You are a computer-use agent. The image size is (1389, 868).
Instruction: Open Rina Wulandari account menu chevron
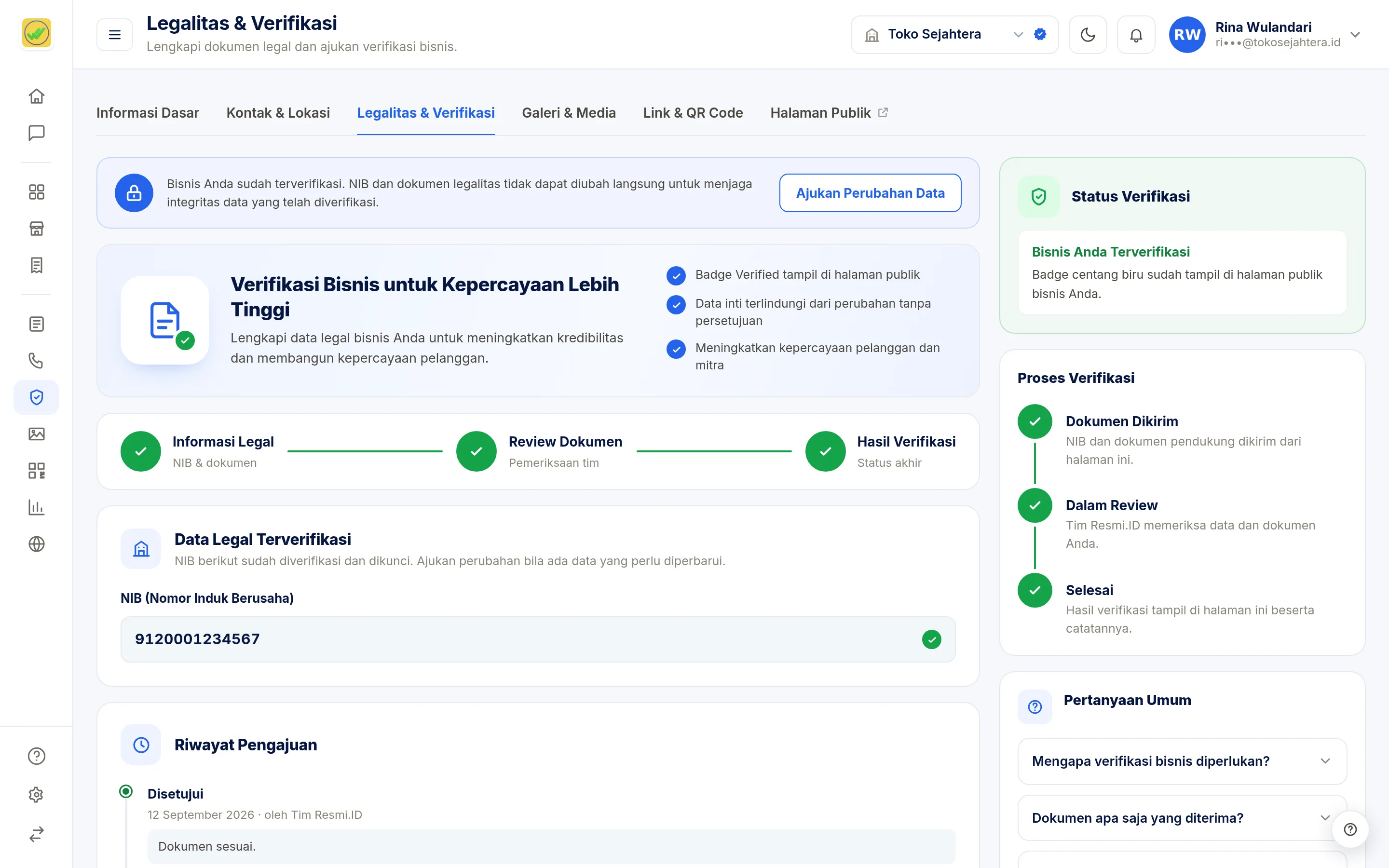point(1355,35)
